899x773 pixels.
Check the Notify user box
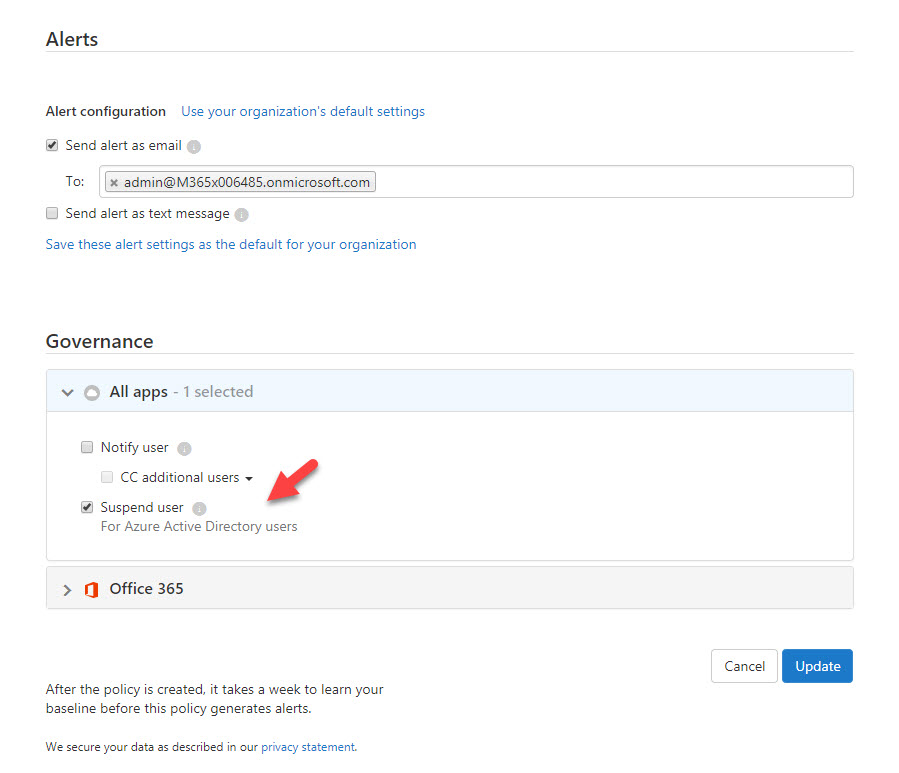pos(87,447)
